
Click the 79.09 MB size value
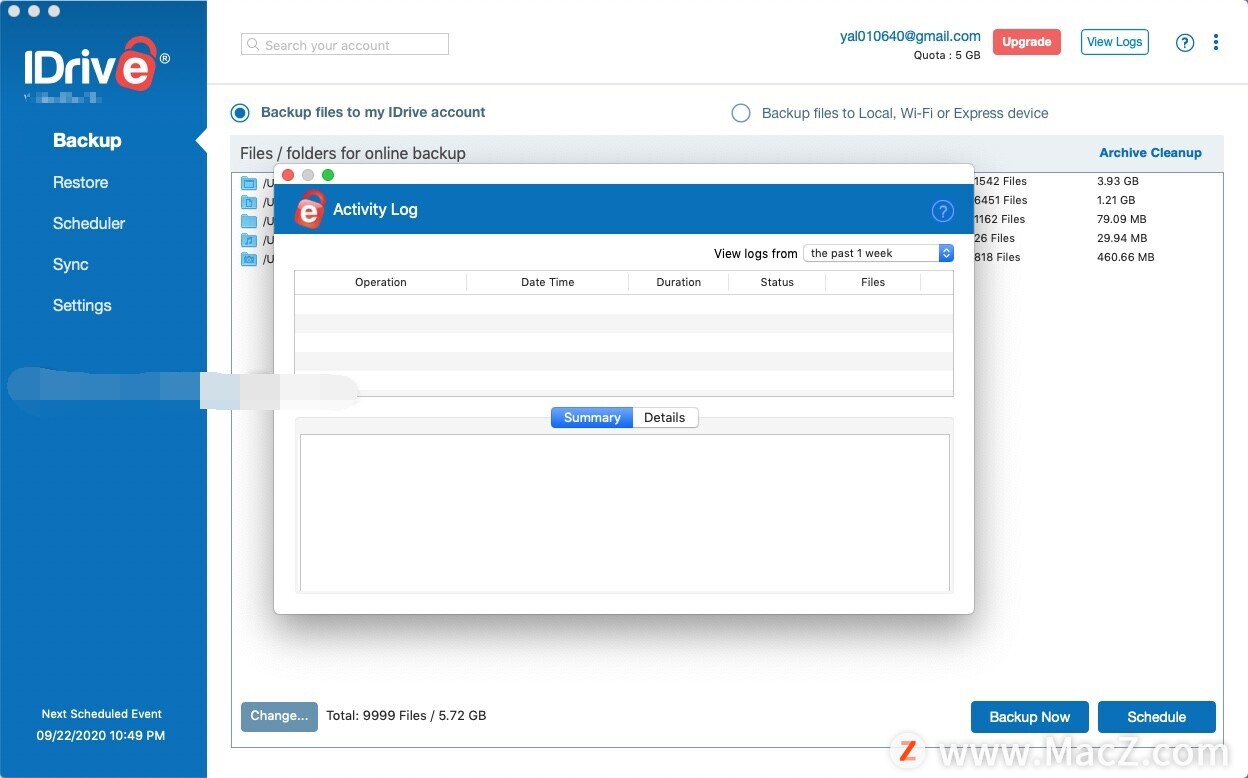[x=1122, y=219]
